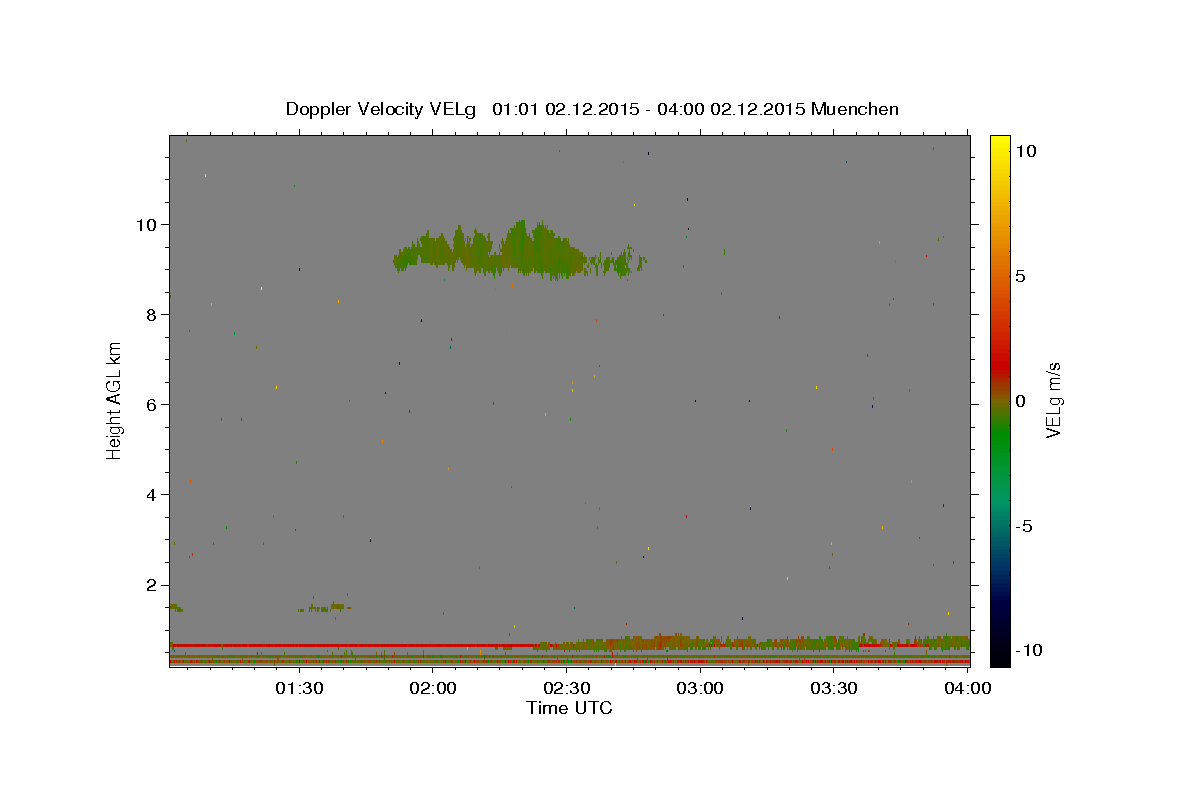The image size is (1200, 800).
Task: Click the top colorbar tick label 10
Action: [x=1025, y=151]
